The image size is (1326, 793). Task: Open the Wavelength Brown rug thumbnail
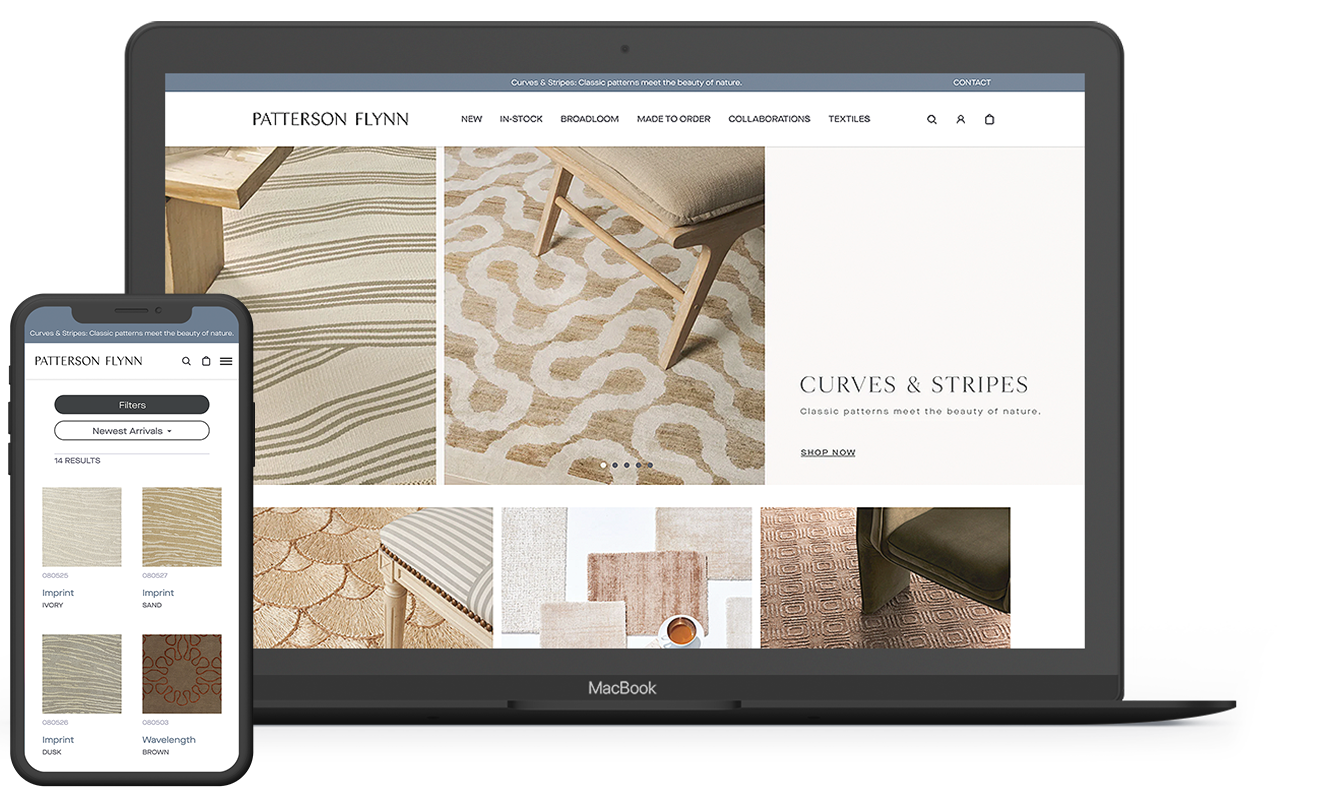(x=182, y=674)
